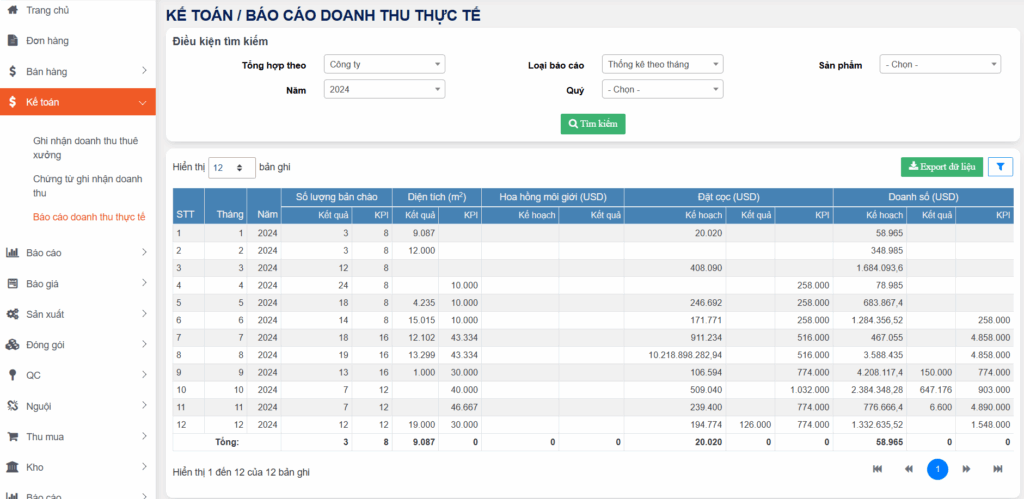
Task: Jump to the first page of results
Action: tap(878, 469)
